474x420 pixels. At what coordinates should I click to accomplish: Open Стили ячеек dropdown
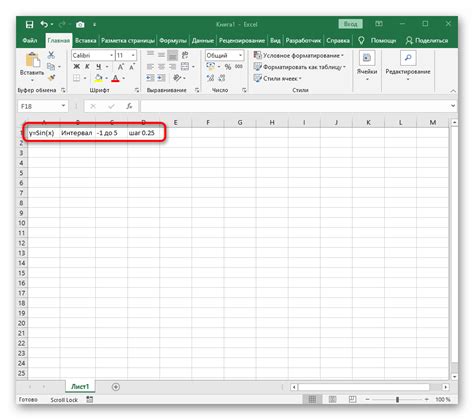click(277, 79)
